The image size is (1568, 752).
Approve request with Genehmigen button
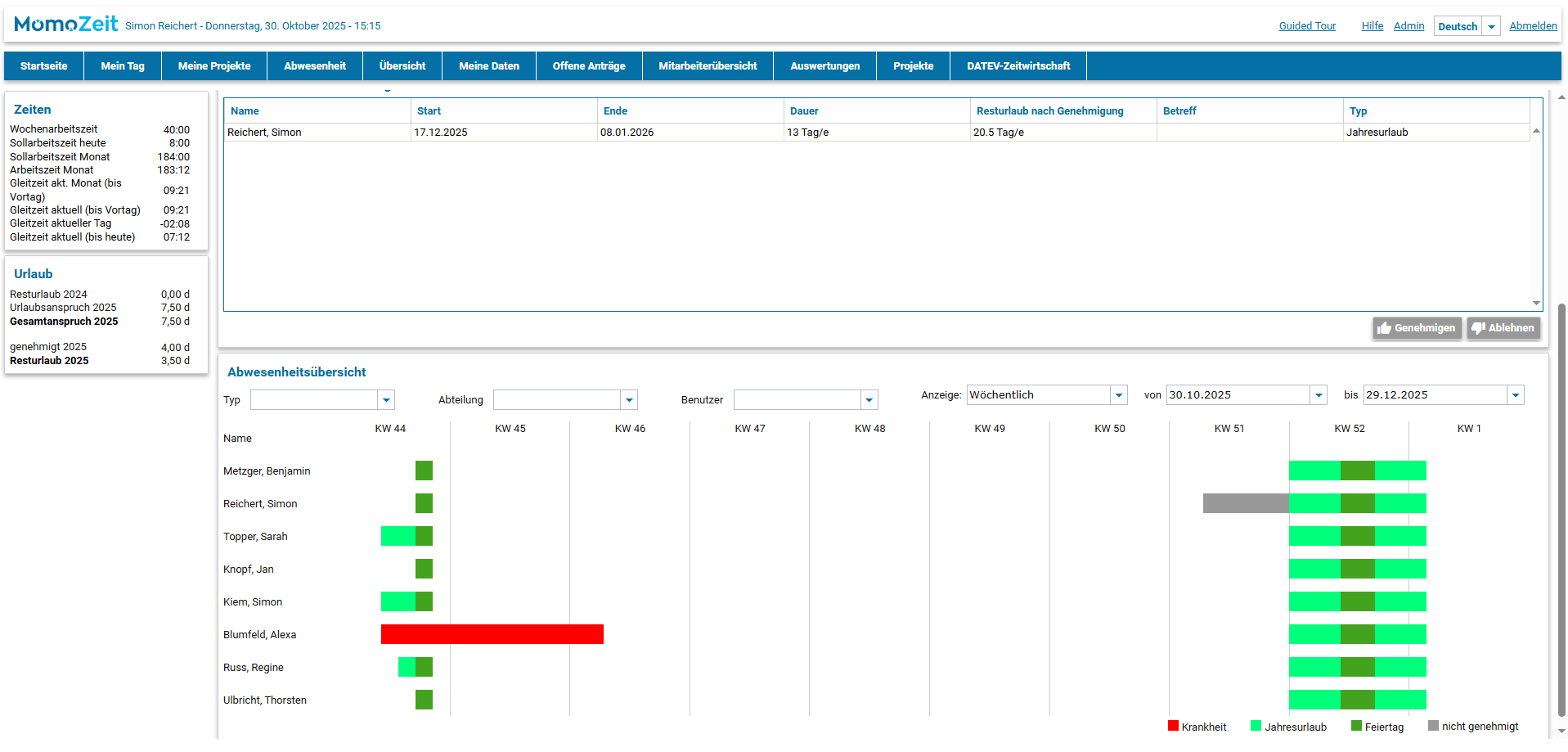point(1417,328)
